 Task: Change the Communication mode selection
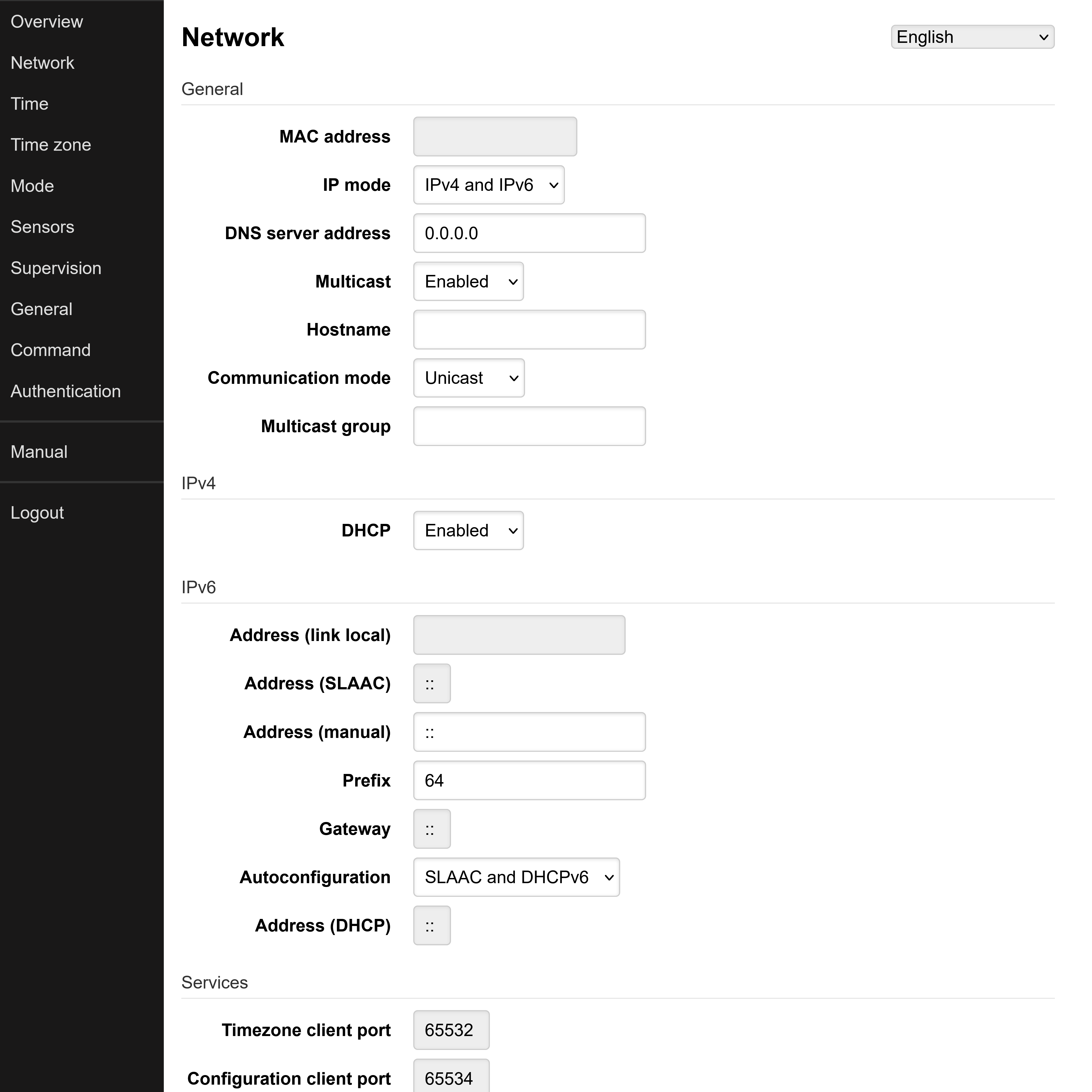(x=468, y=378)
